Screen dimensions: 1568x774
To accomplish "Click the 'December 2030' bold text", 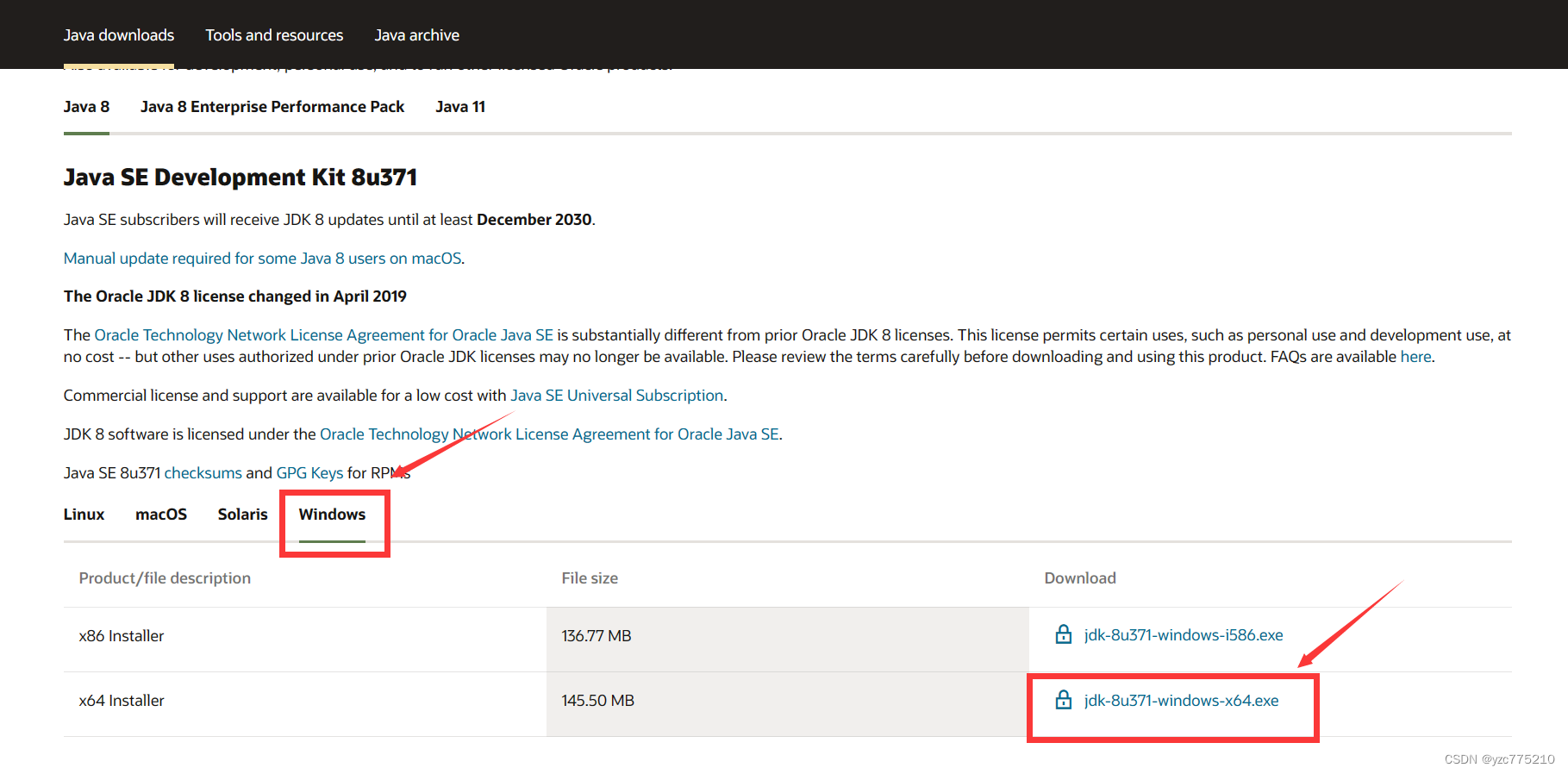I will (x=534, y=220).
